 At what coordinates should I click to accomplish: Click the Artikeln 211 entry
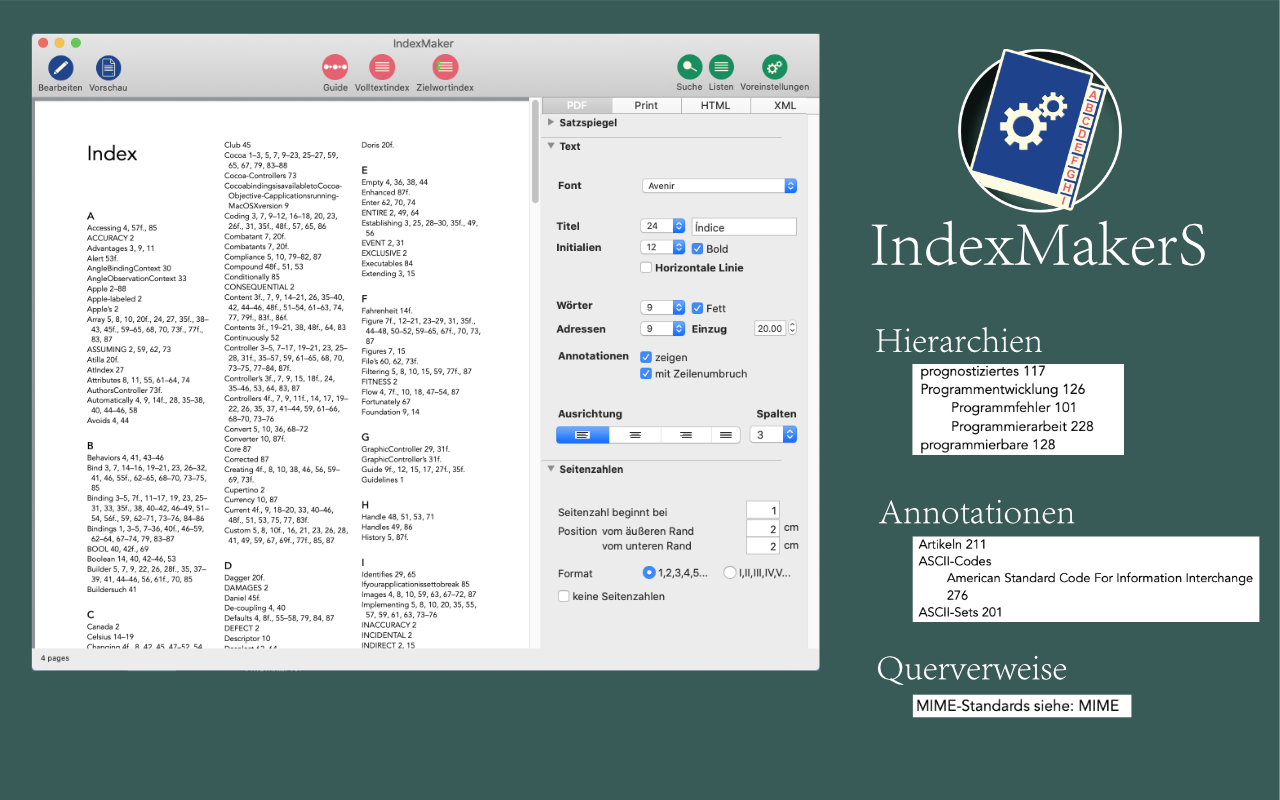953,545
